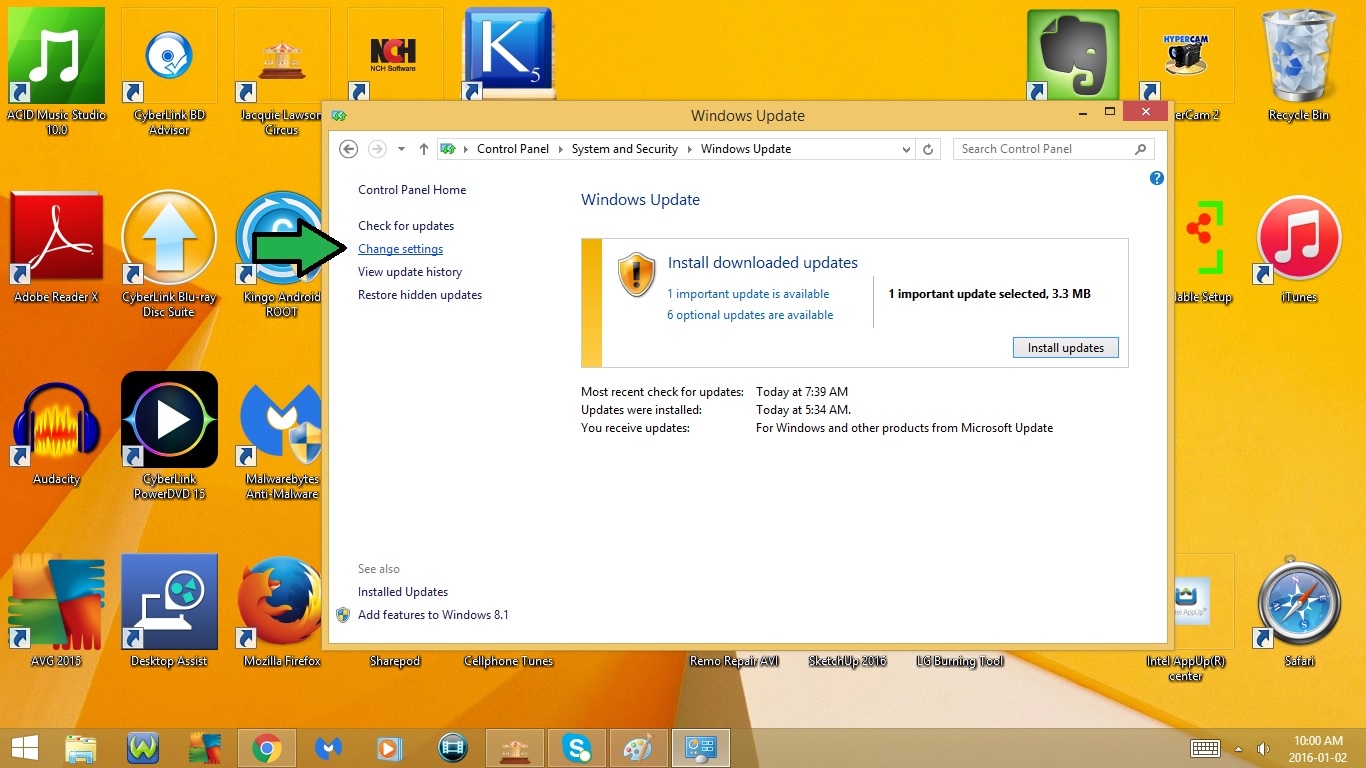The image size is (1366, 768).
Task: Go to Control Panel Home
Action: coord(412,190)
